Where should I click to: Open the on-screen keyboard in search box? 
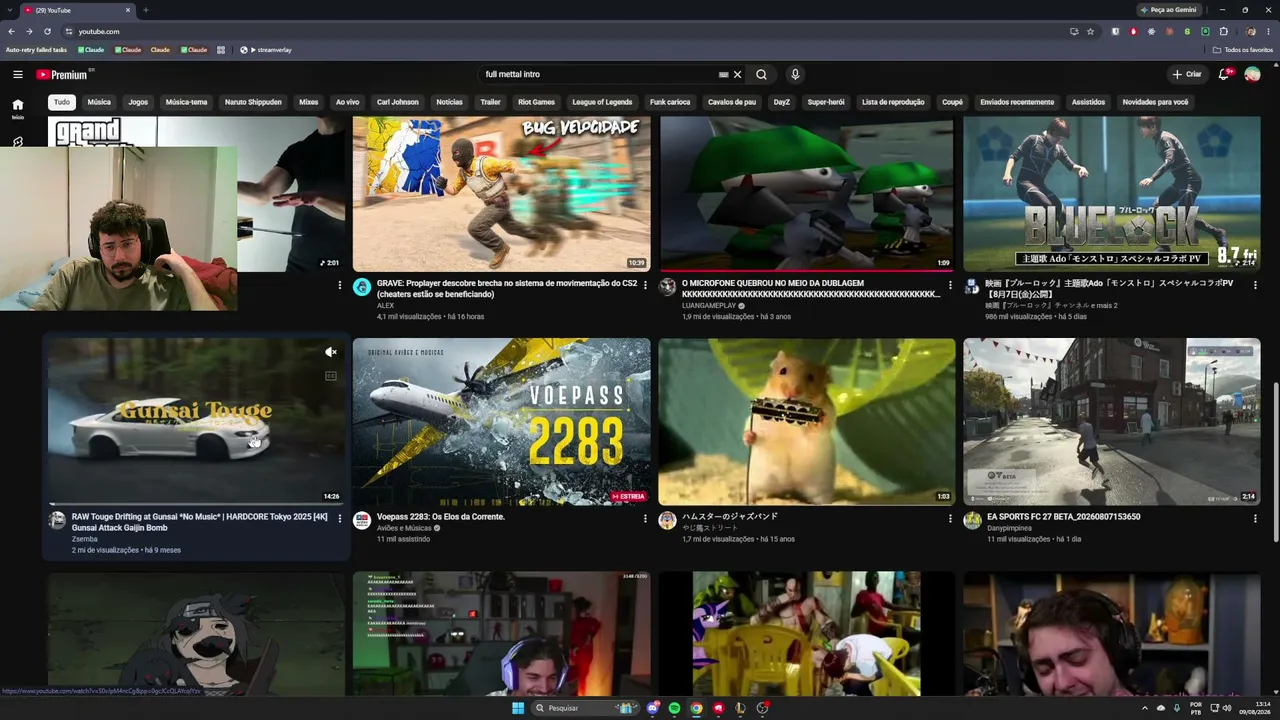pyautogui.click(x=723, y=74)
